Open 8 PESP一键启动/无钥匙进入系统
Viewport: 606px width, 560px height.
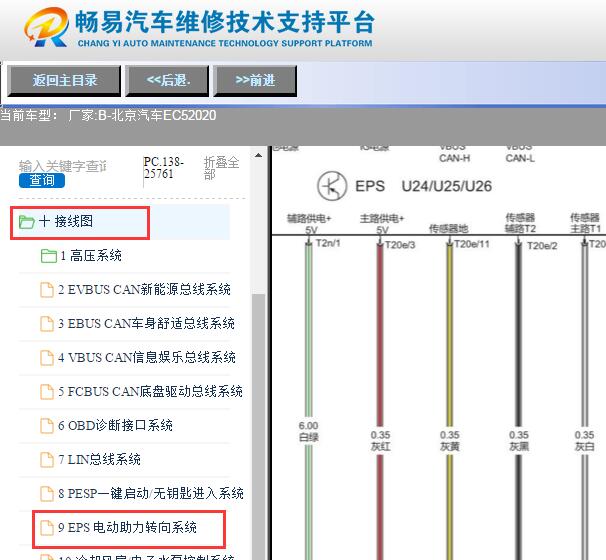pyautogui.click(x=151, y=494)
